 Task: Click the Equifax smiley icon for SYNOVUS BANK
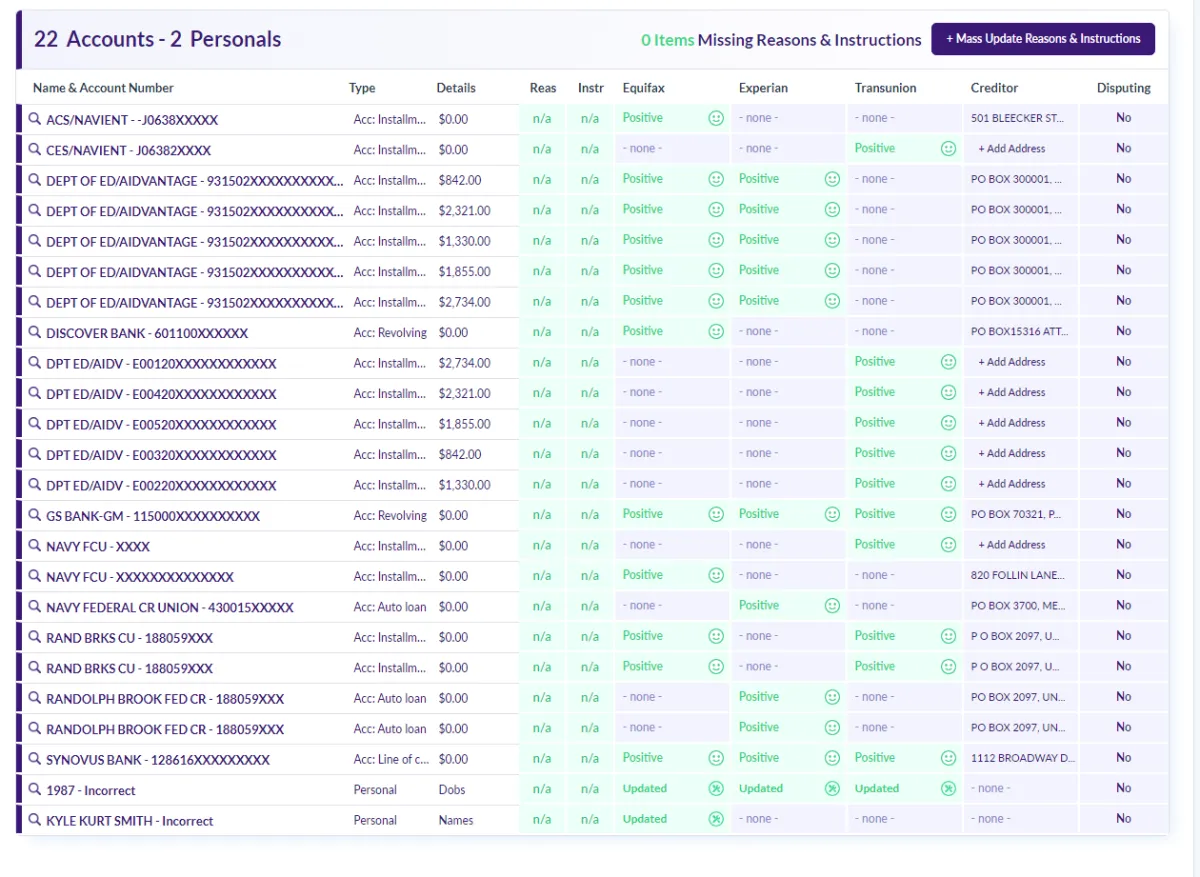pyautogui.click(x=716, y=759)
